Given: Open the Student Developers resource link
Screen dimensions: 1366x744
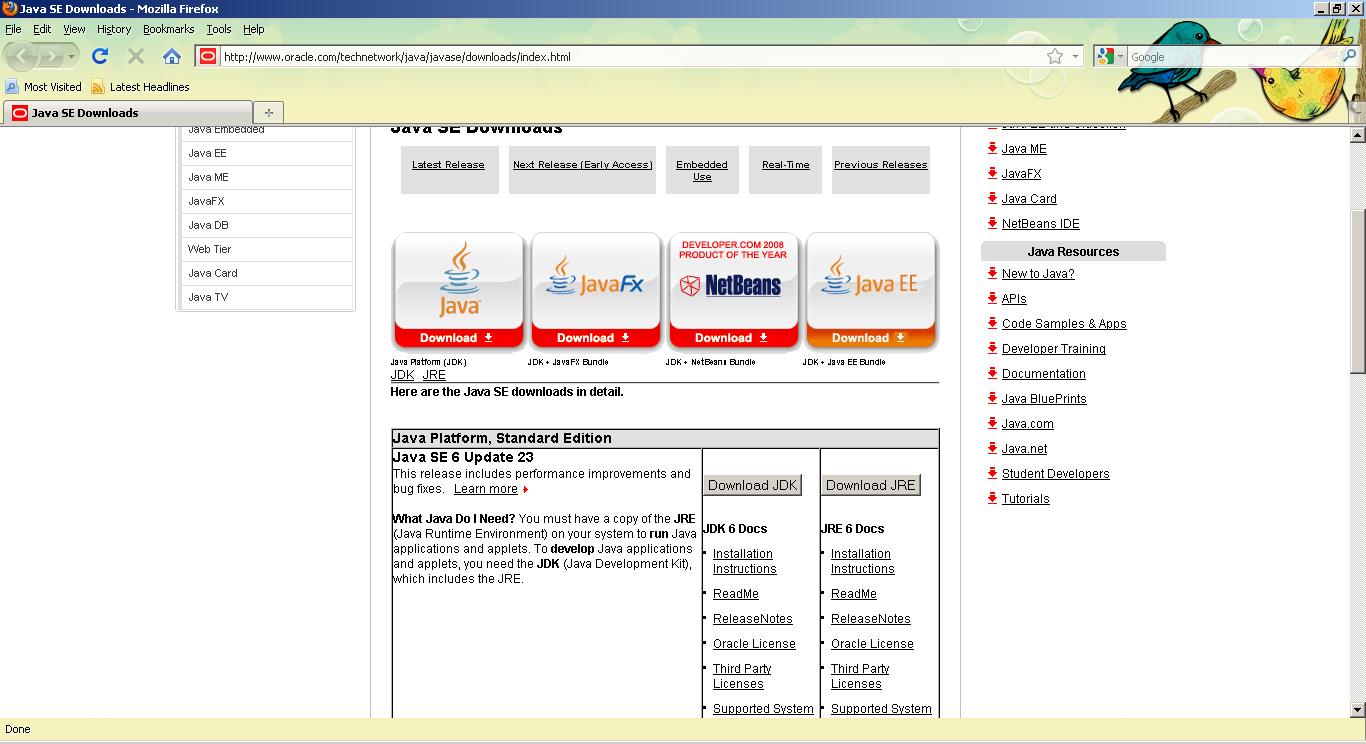Looking at the screenshot, I should pyautogui.click(x=1056, y=474).
